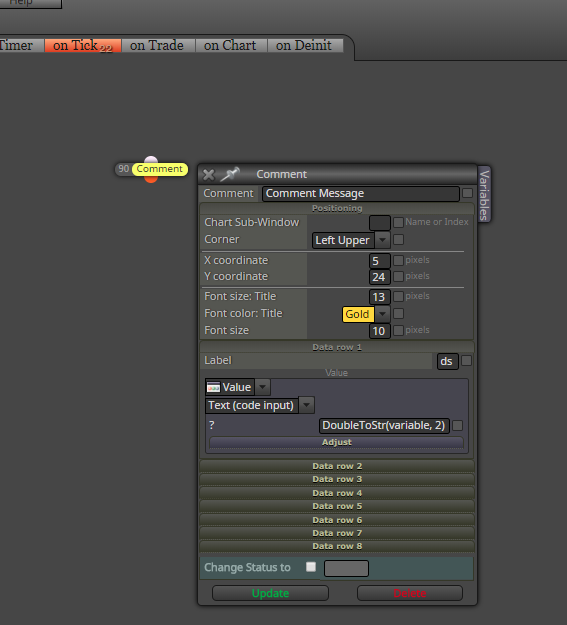The height and width of the screenshot is (625, 567).
Task: Click the green Update button
Action: click(x=270, y=593)
